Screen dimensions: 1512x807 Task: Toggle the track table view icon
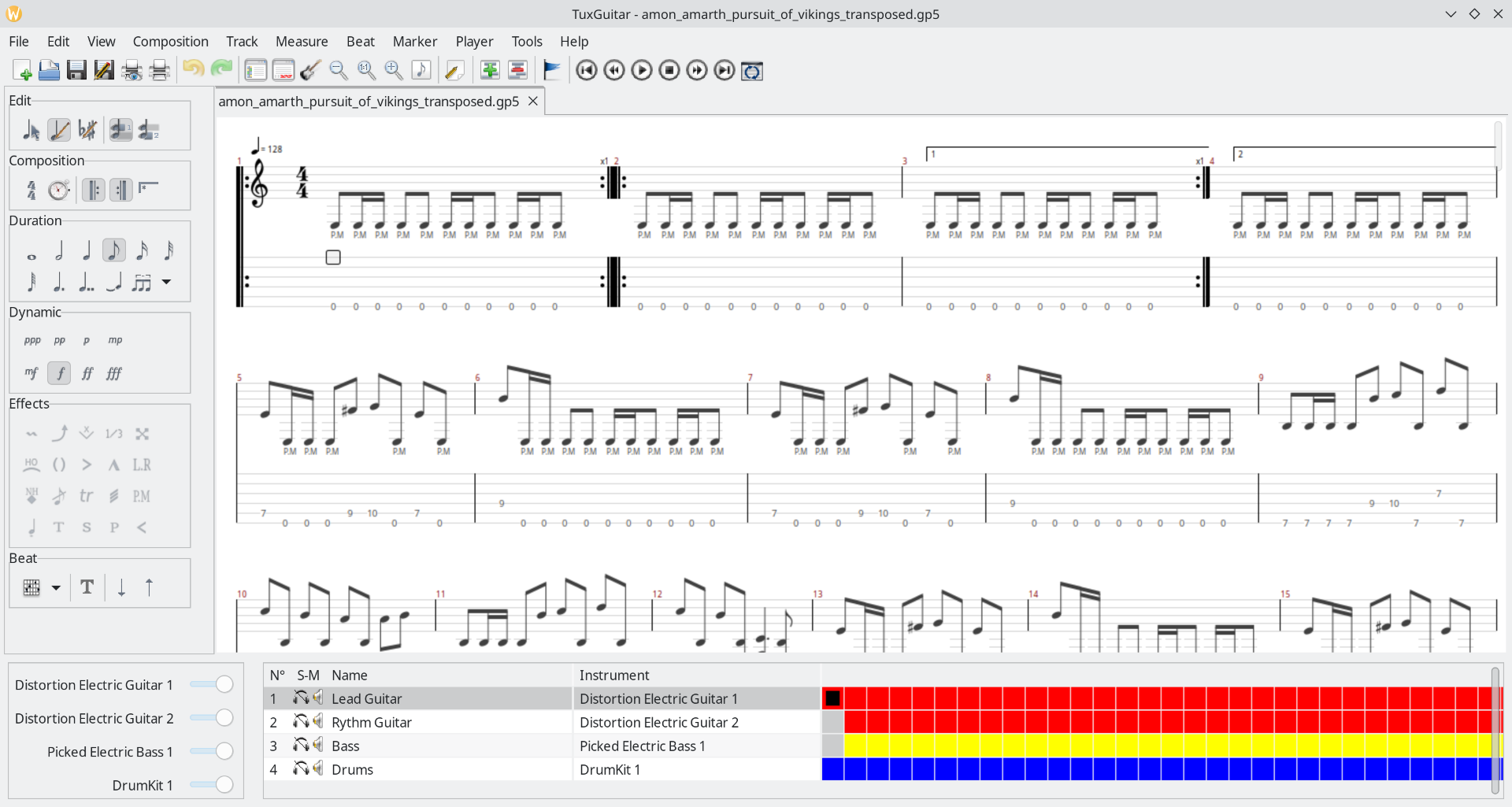click(x=283, y=71)
